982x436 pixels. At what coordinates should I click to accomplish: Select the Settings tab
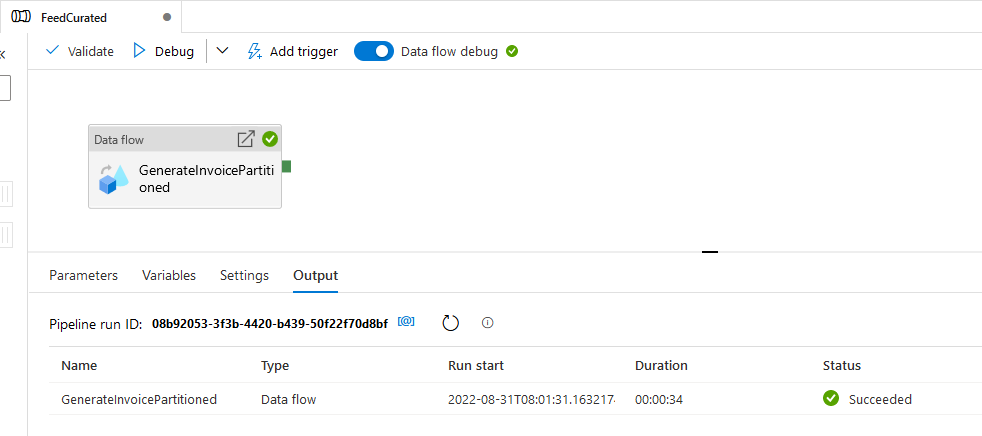click(x=244, y=276)
